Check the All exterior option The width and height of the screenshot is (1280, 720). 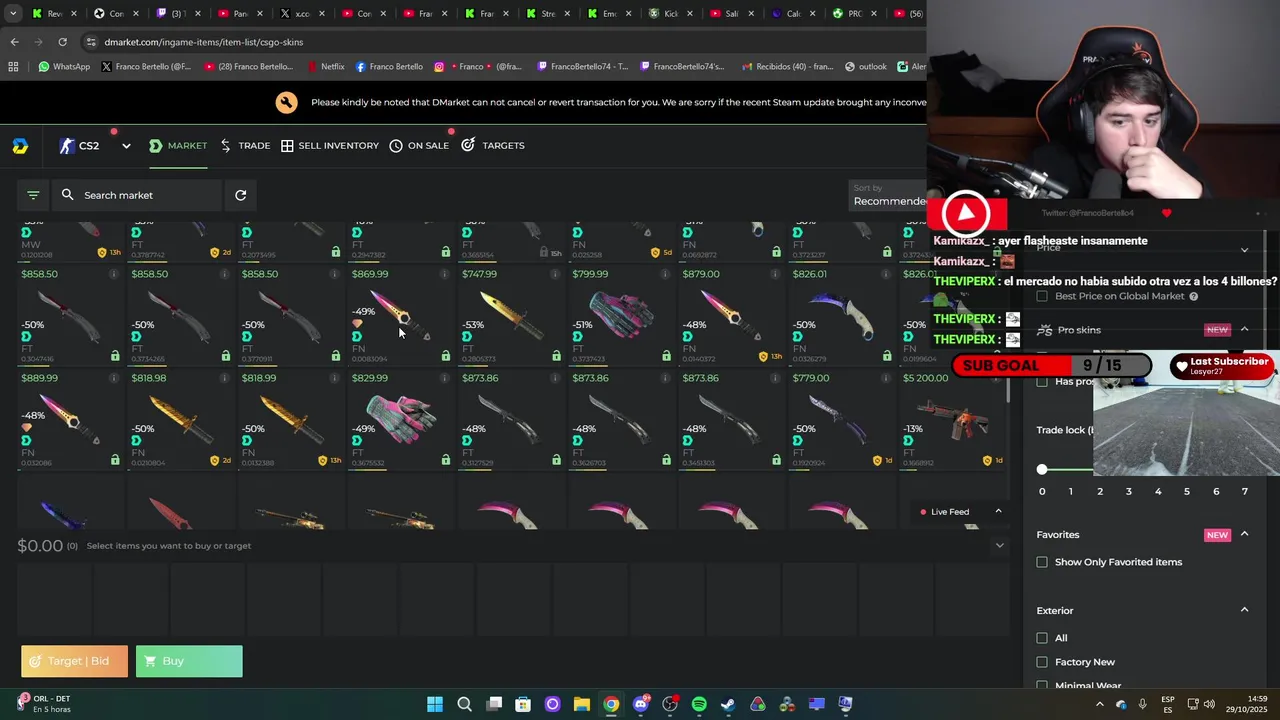(x=1042, y=638)
